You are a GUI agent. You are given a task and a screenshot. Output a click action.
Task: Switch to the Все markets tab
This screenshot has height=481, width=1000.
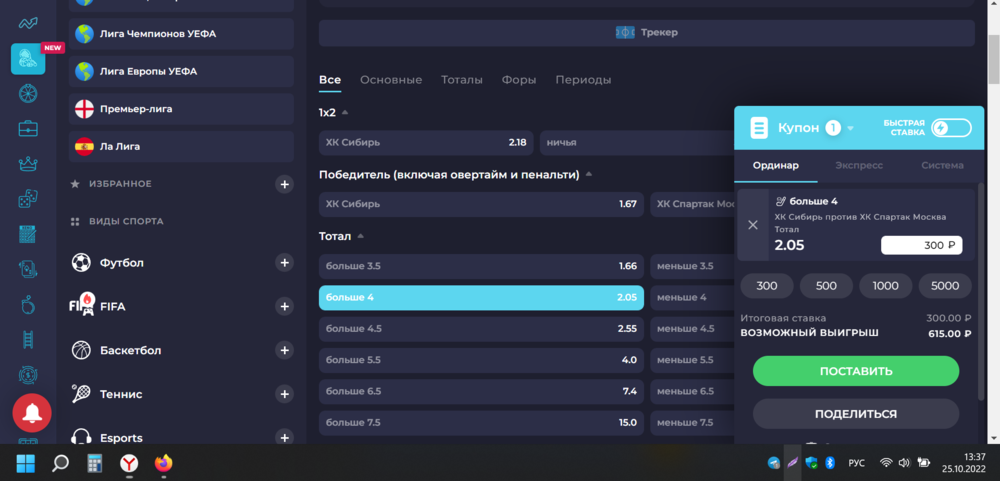(x=330, y=80)
